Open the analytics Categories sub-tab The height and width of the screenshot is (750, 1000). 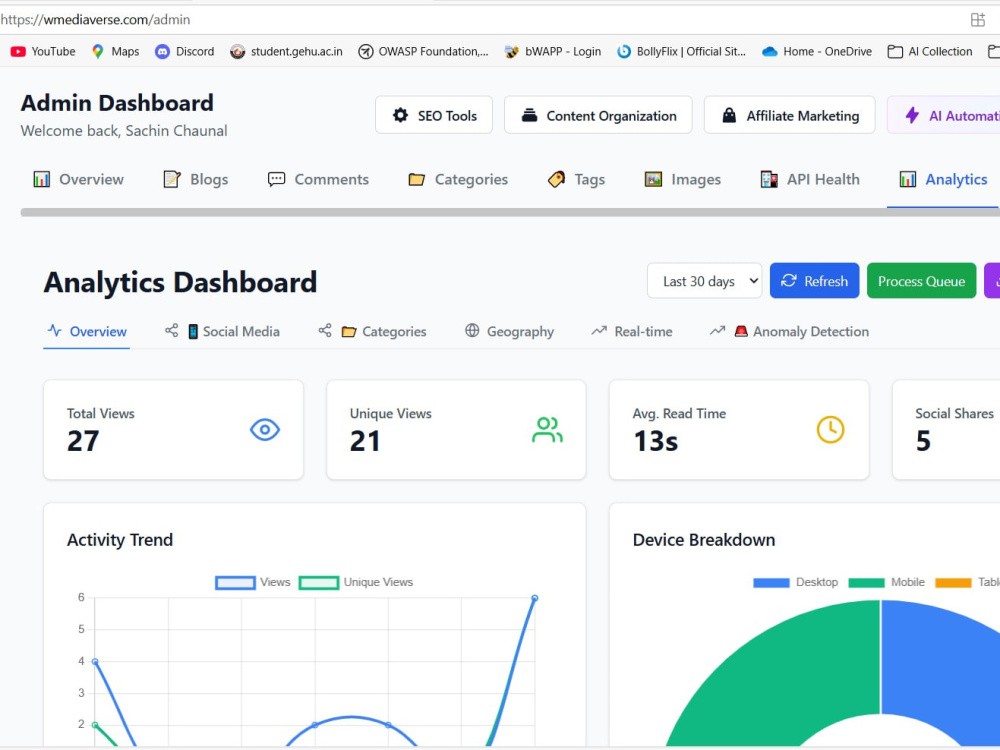click(372, 332)
